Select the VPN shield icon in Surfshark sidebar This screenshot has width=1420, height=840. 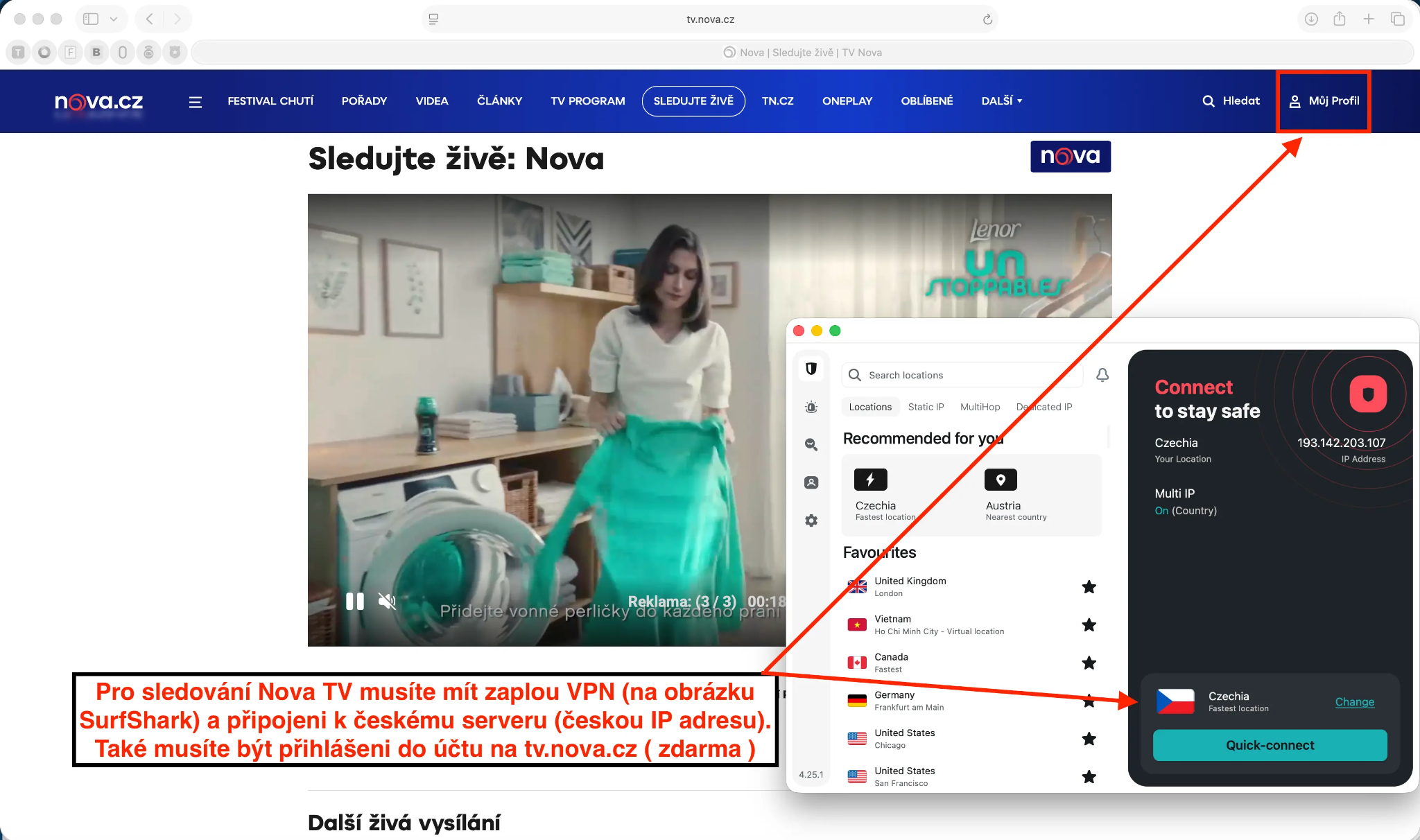click(x=811, y=369)
